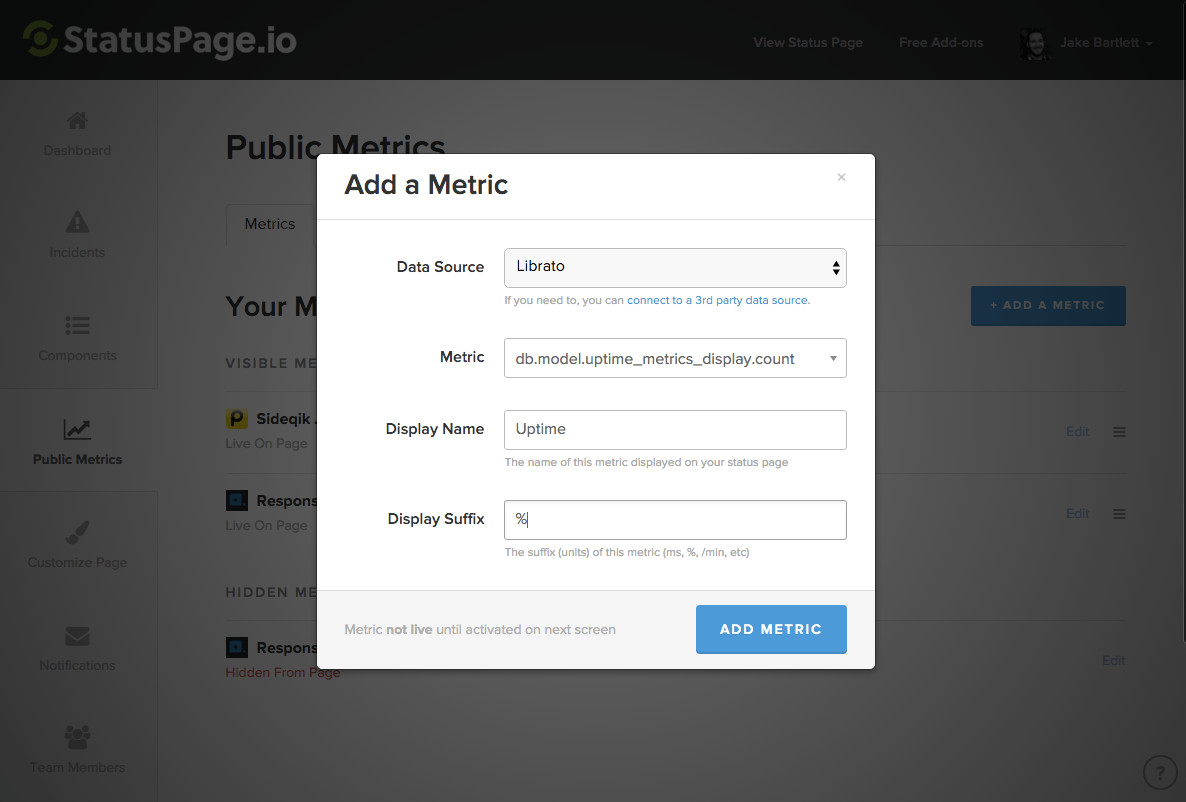Click the blue Add Metric button
The width and height of the screenshot is (1186, 802).
(771, 629)
